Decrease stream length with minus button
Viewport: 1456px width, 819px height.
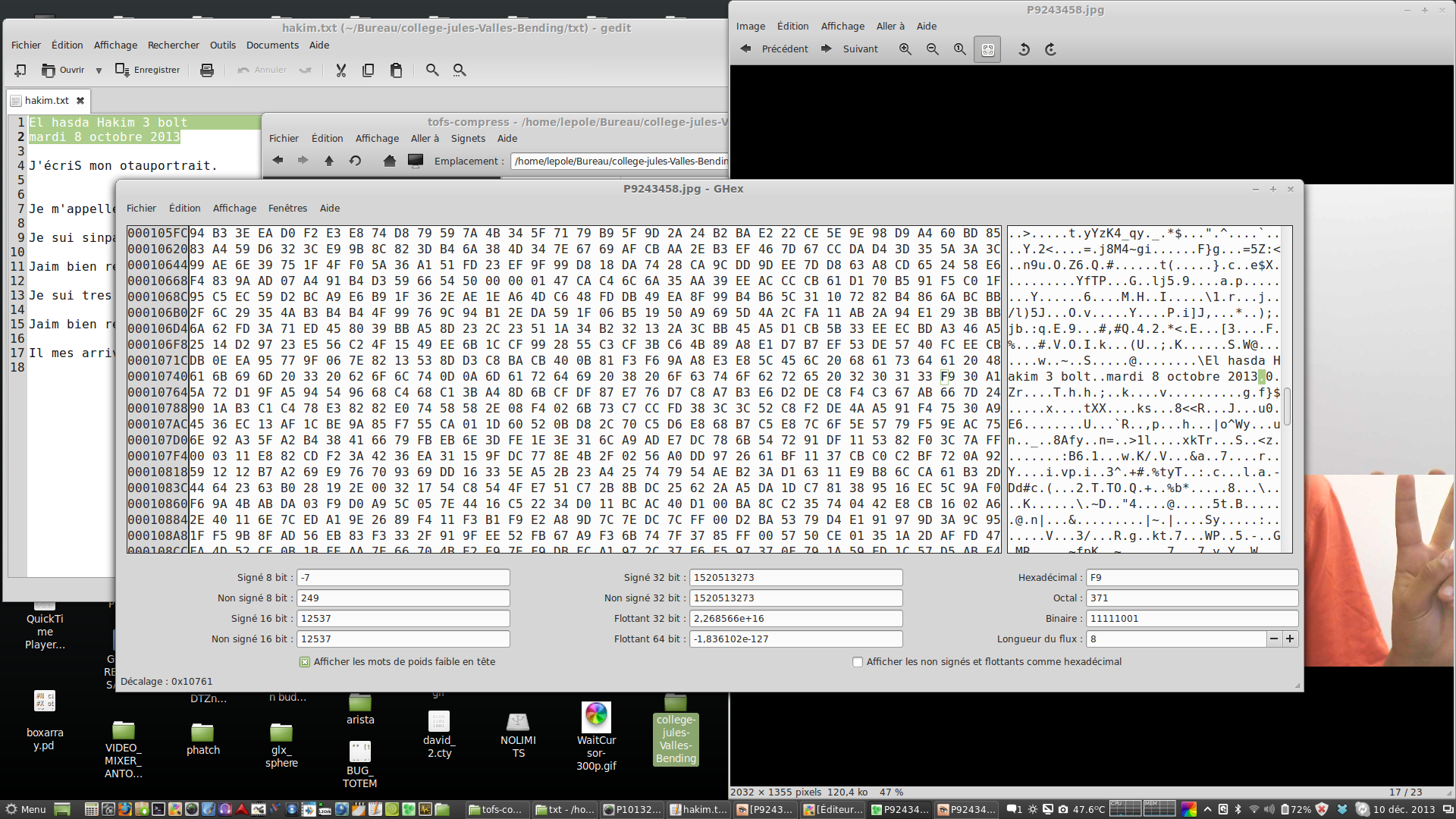tap(1274, 639)
